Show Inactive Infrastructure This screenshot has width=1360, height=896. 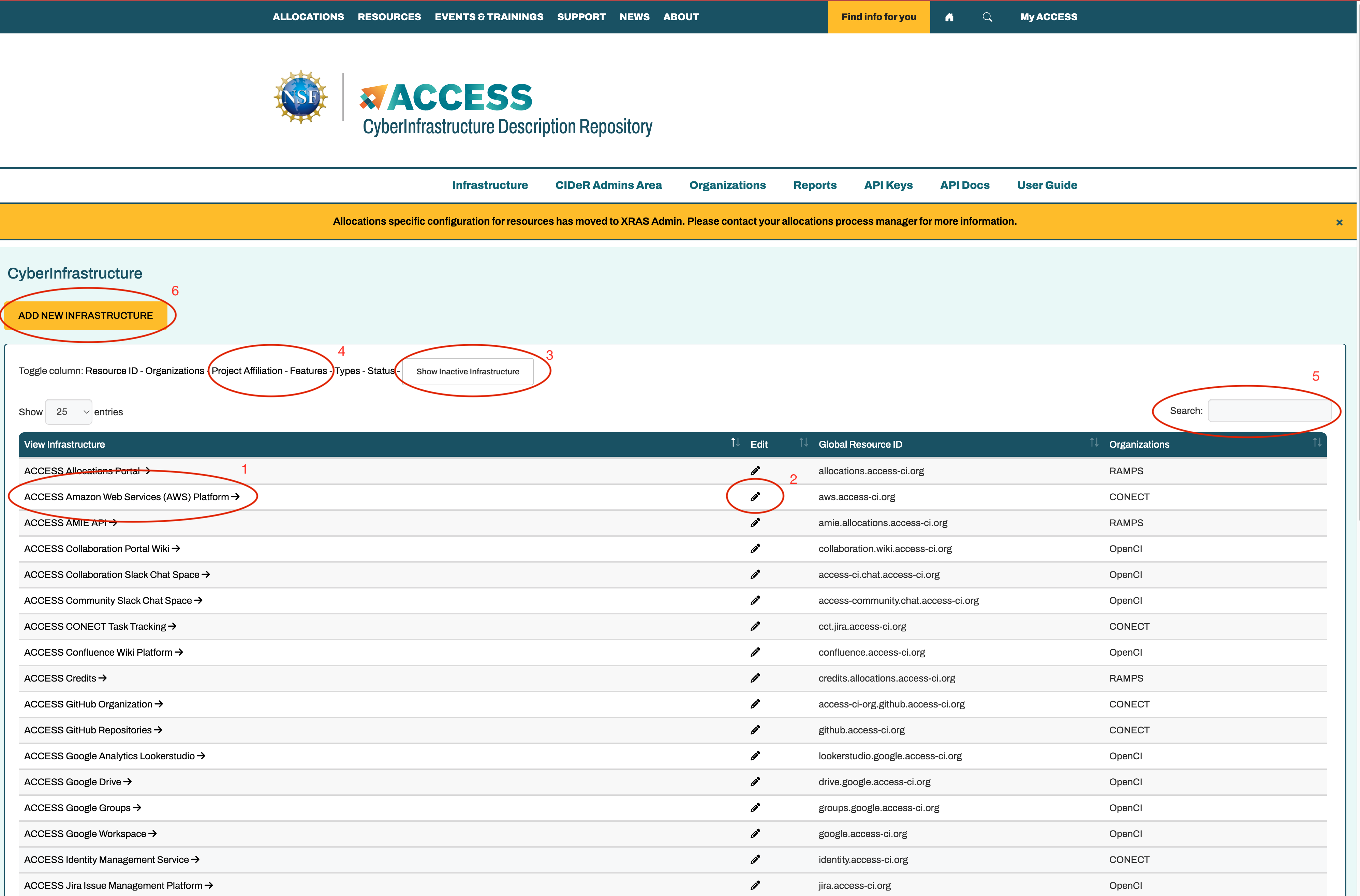pyautogui.click(x=468, y=371)
